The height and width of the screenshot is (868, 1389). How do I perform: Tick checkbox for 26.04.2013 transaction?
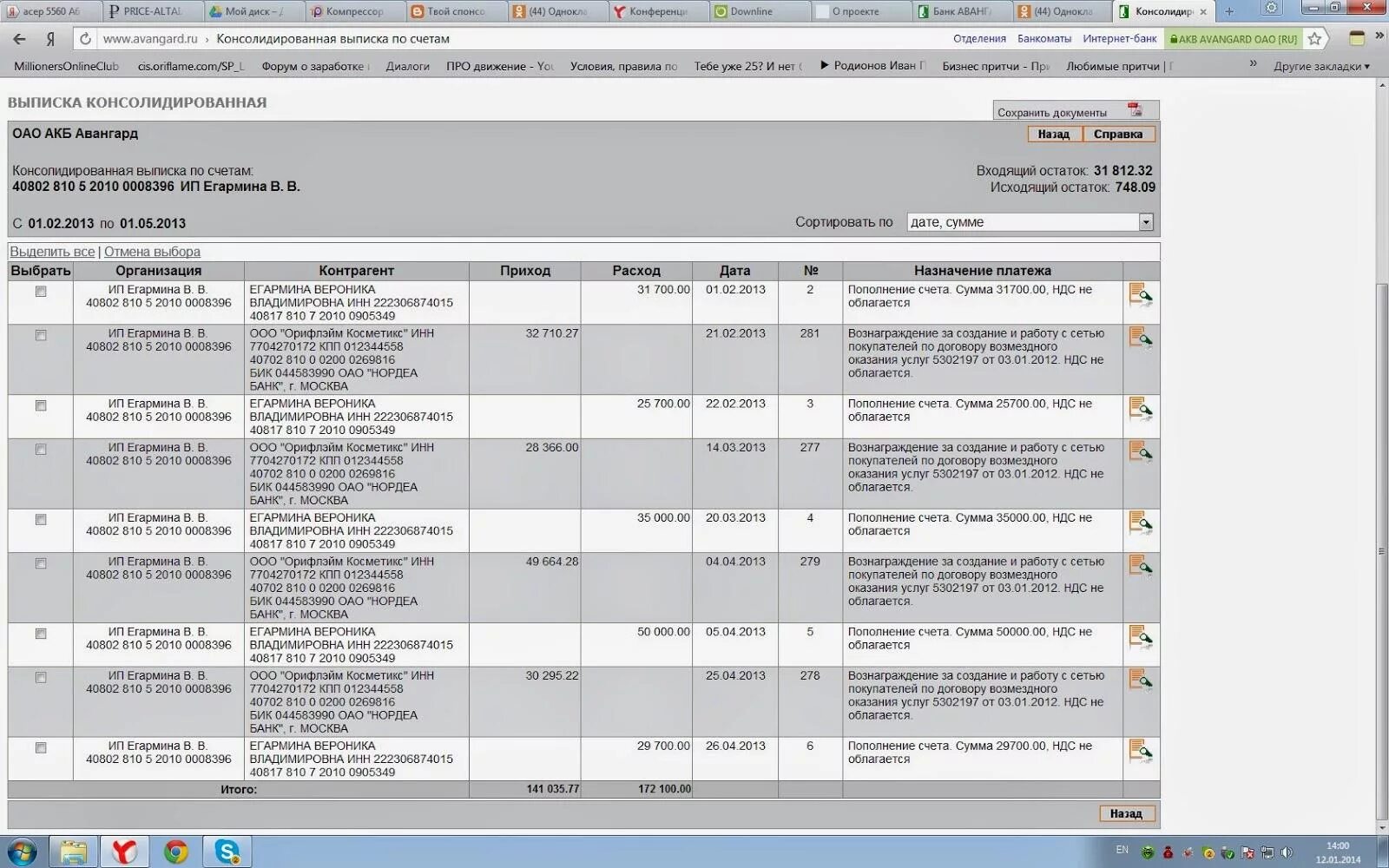[41, 748]
